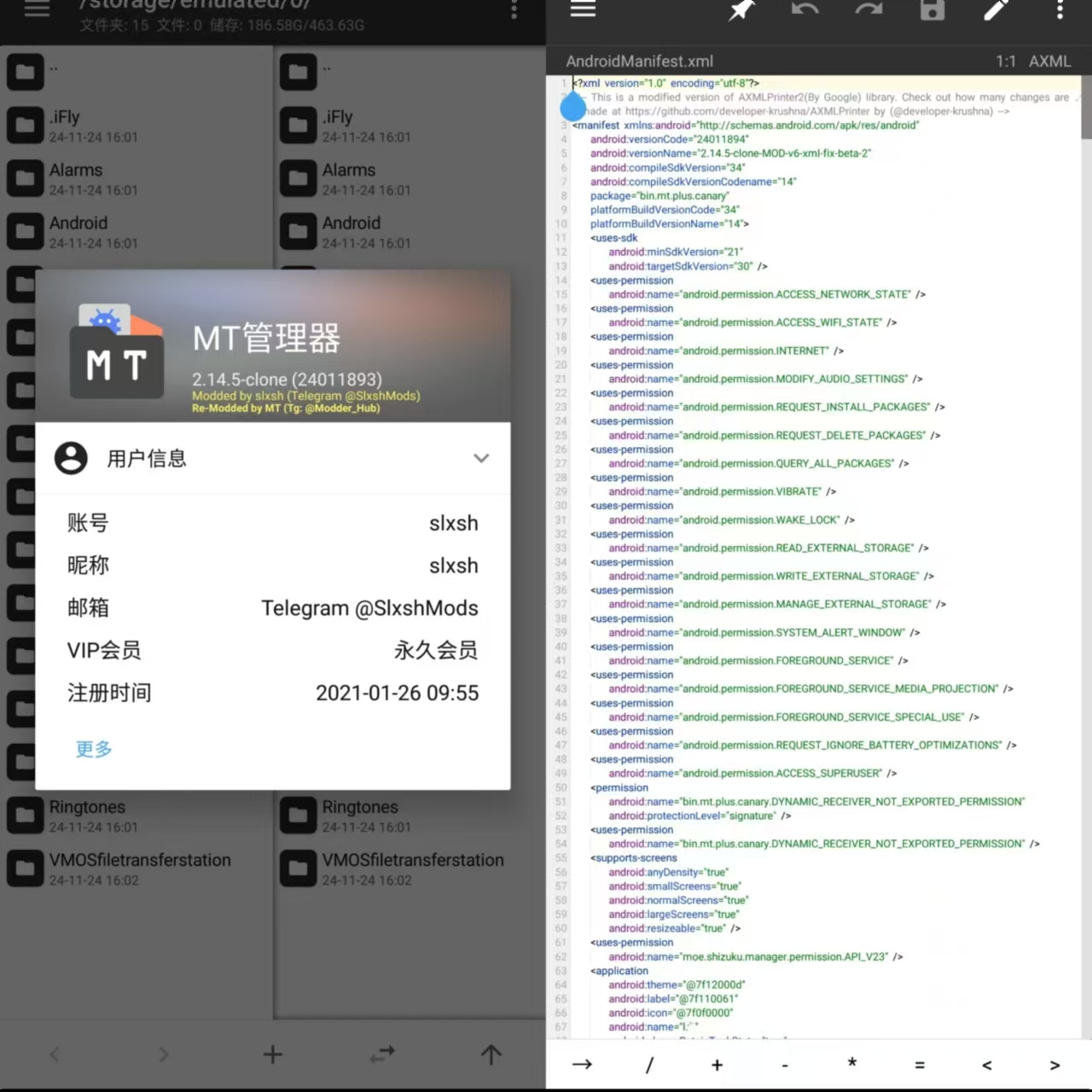1092x1092 pixels.
Task: Open VMOSfiletransferstation folder in right pane
Action: tap(410, 868)
